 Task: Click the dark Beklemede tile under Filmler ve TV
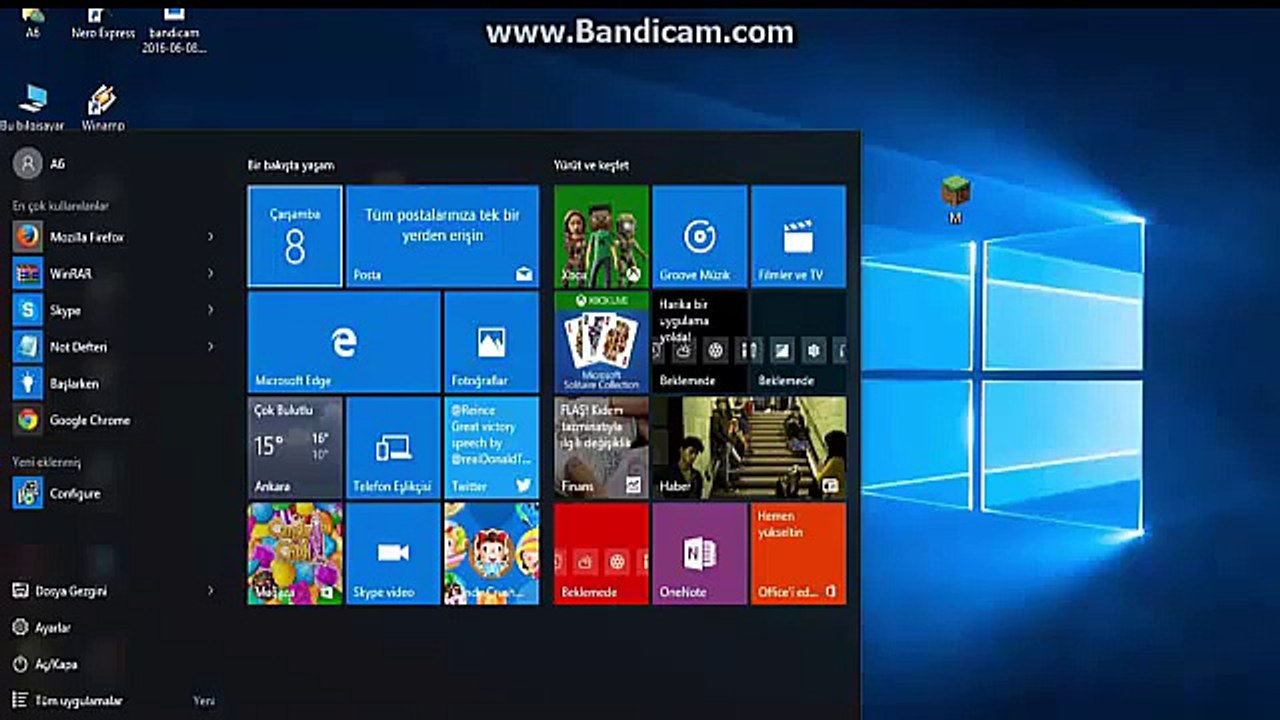click(x=798, y=342)
